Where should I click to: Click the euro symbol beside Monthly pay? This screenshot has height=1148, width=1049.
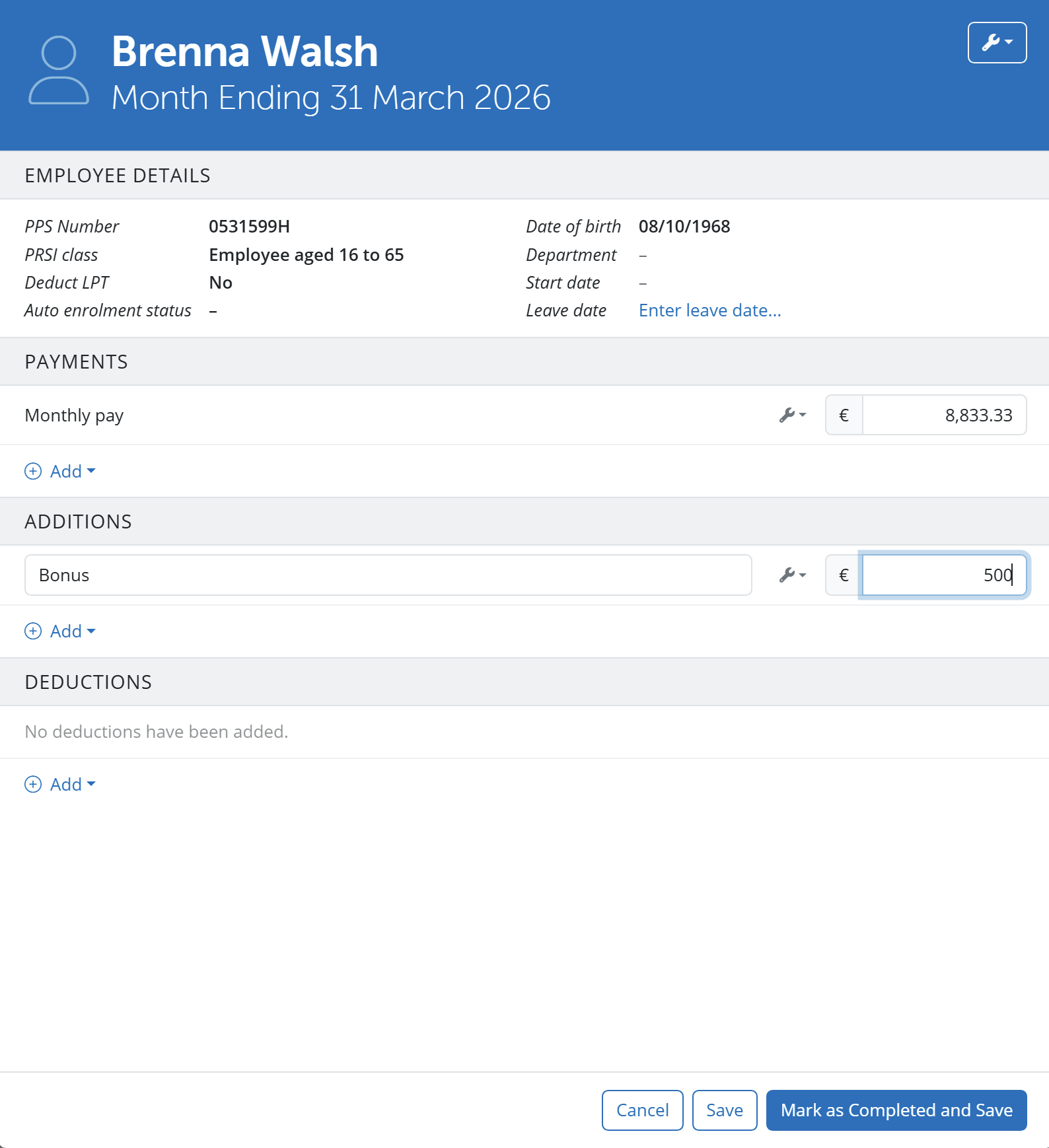(844, 415)
